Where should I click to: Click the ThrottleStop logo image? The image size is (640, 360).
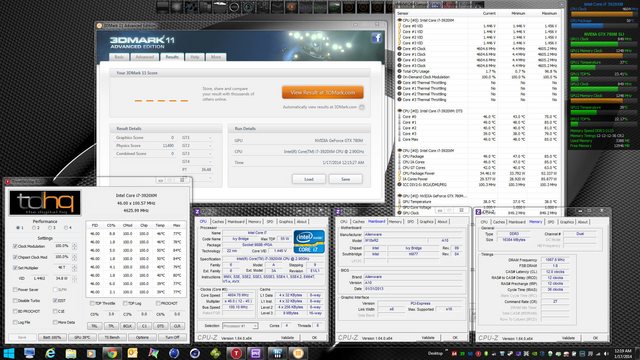(x=45, y=202)
